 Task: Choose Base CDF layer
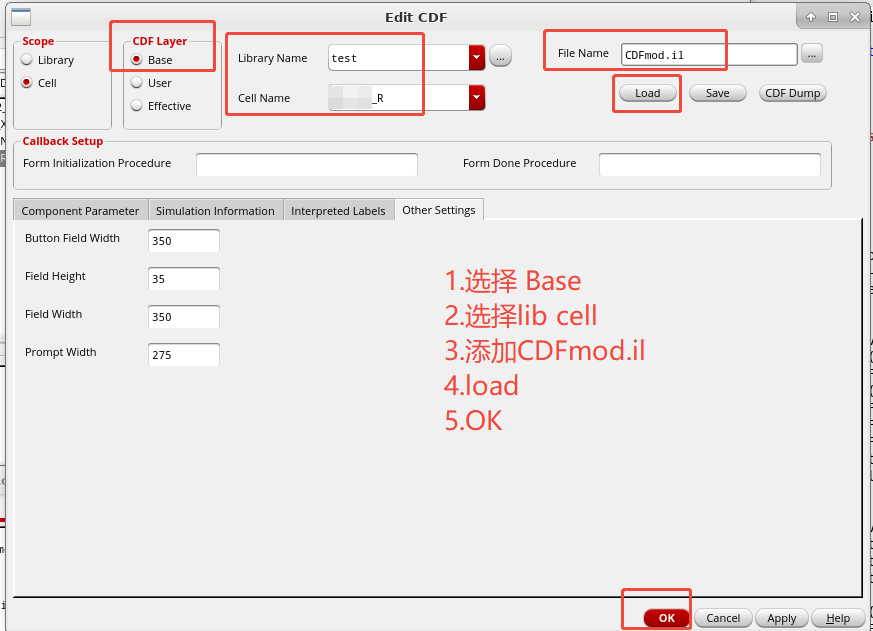136,60
